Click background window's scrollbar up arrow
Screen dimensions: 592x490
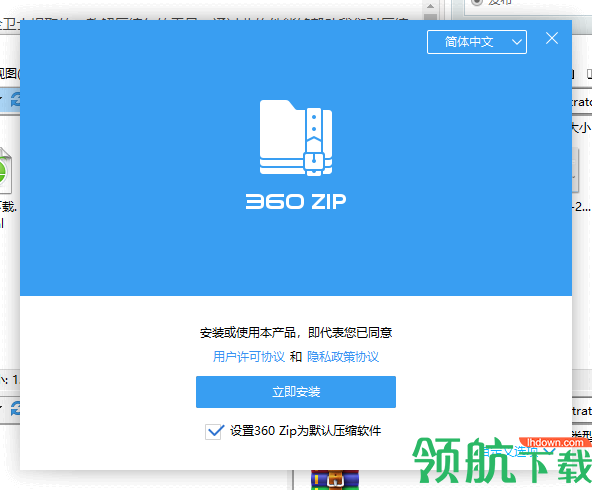click(x=430, y=6)
